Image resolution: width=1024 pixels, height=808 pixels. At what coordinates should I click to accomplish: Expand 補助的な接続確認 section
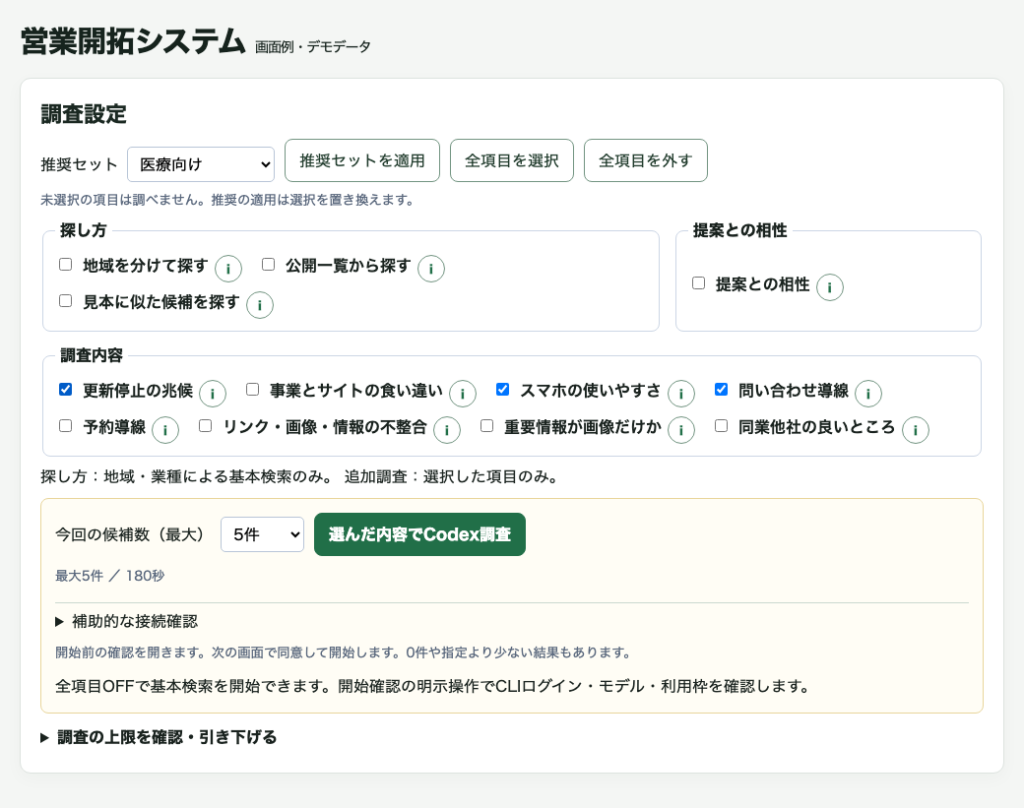pos(127,621)
